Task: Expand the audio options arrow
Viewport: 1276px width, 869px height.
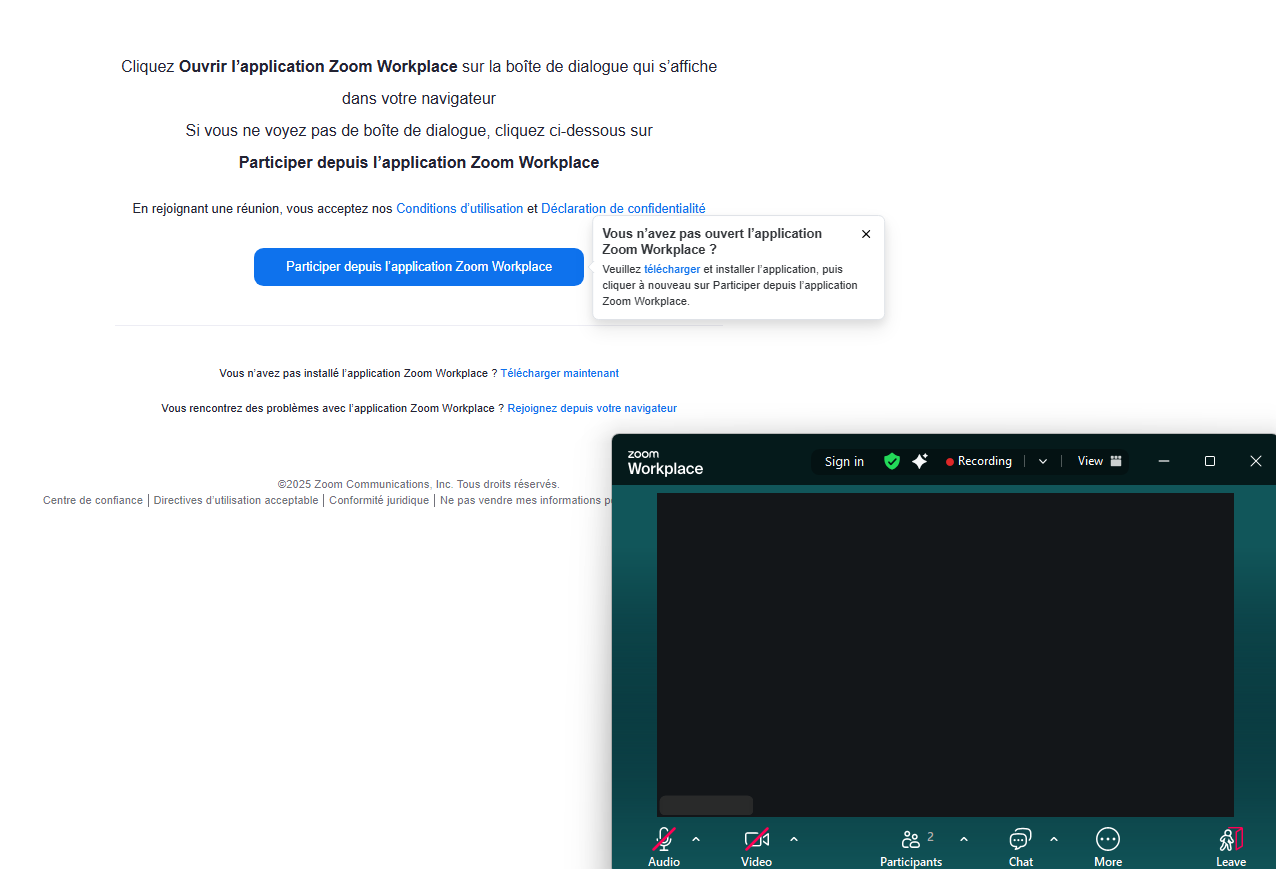Action: pyautogui.click(x=696, y=839)
